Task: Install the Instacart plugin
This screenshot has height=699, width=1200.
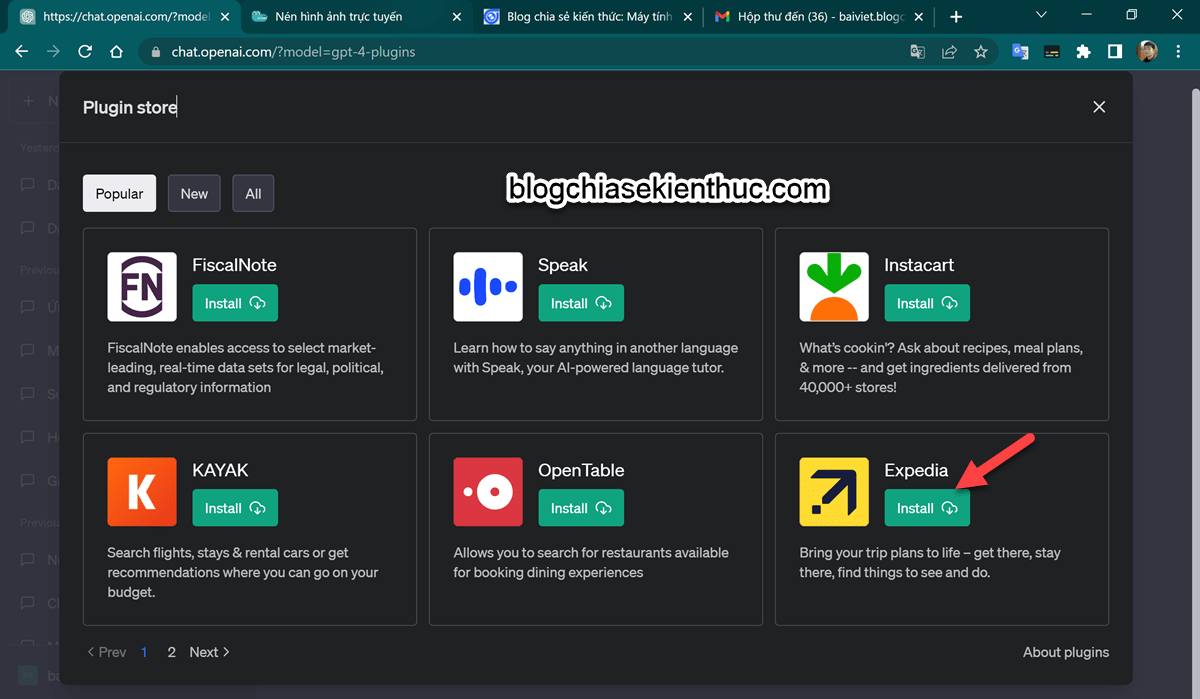Action: 927,303
